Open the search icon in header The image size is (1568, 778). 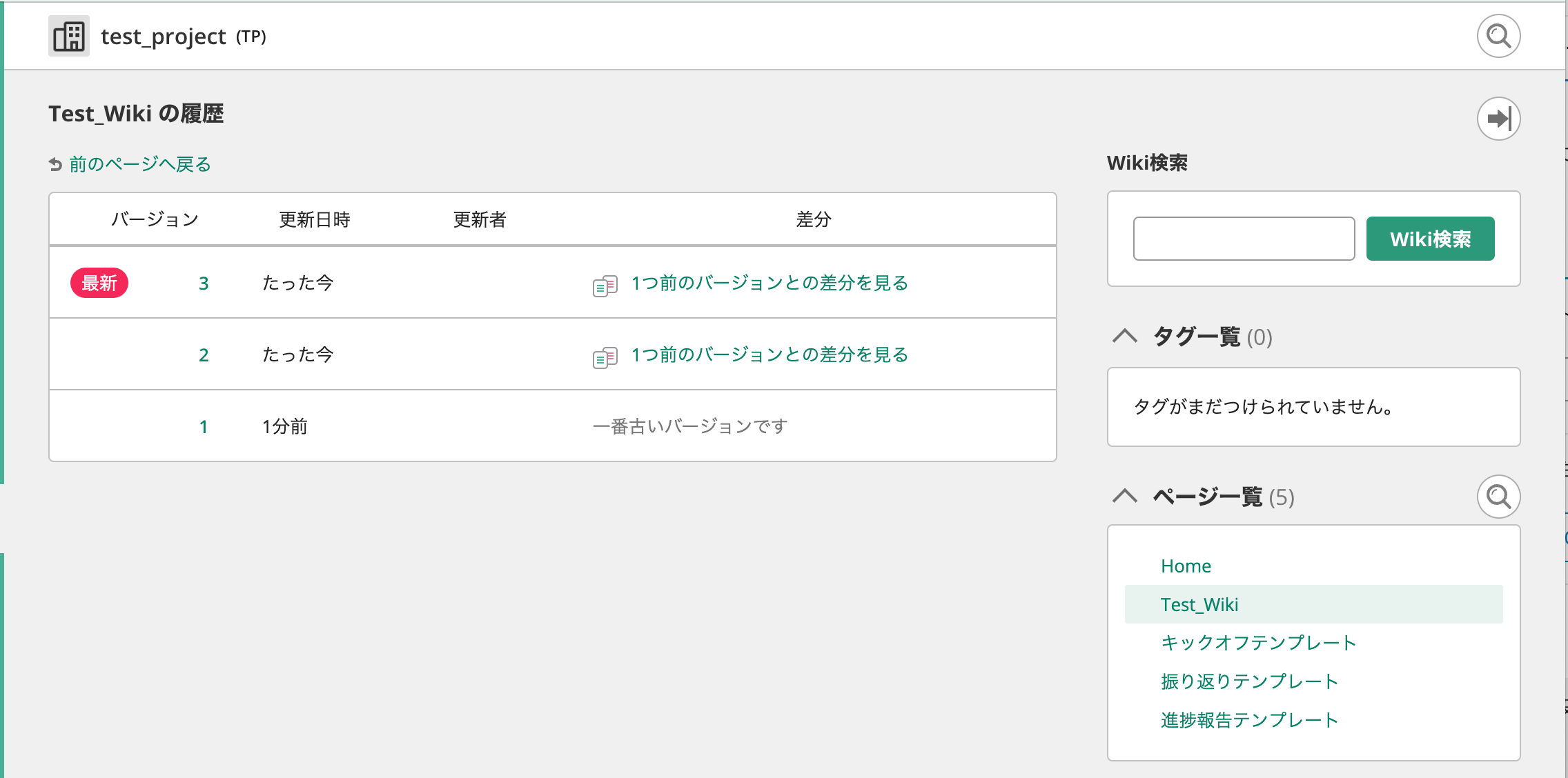click(x=1498, y=36)
